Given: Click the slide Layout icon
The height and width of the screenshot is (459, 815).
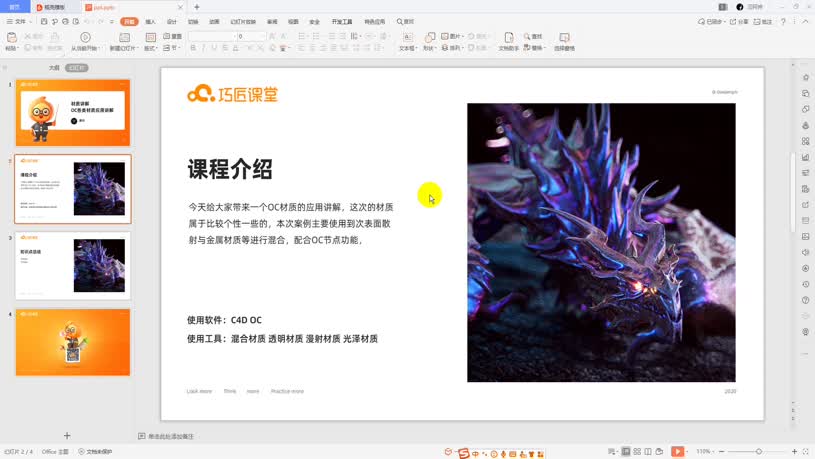Looking at the screenshot, I should click(151, 37).
